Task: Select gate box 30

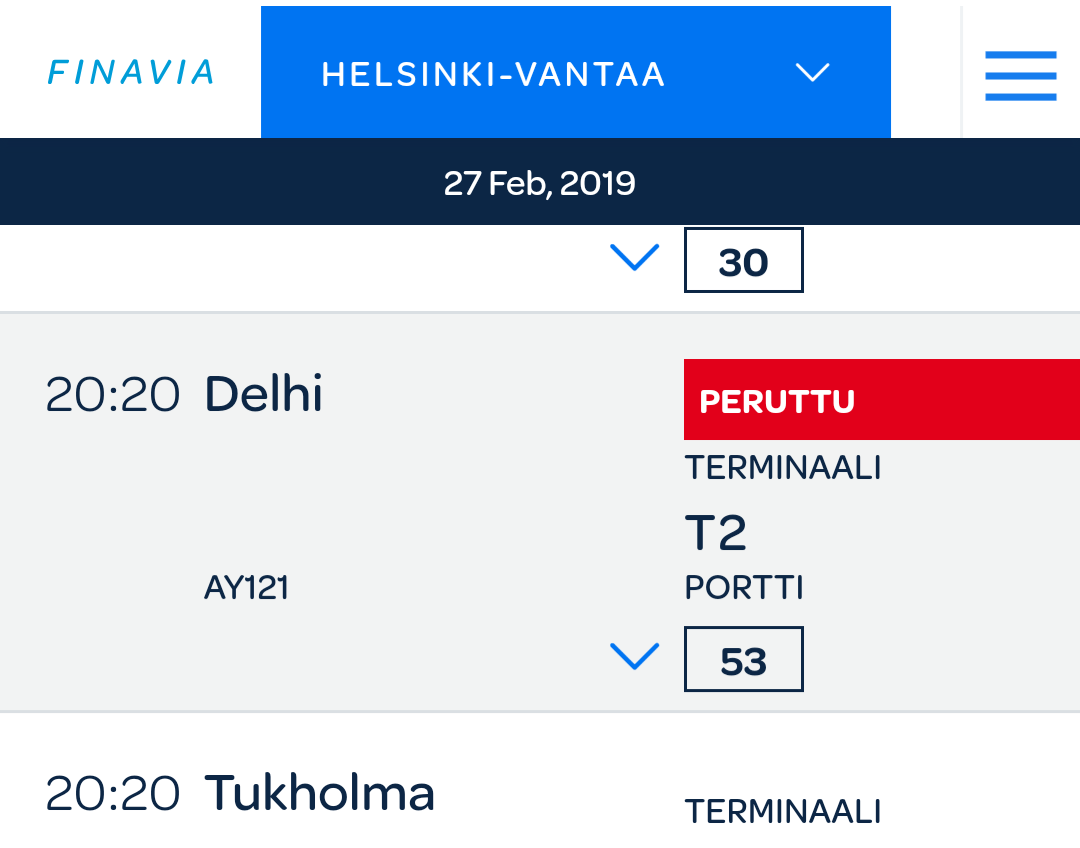Action: pos(743,261)
